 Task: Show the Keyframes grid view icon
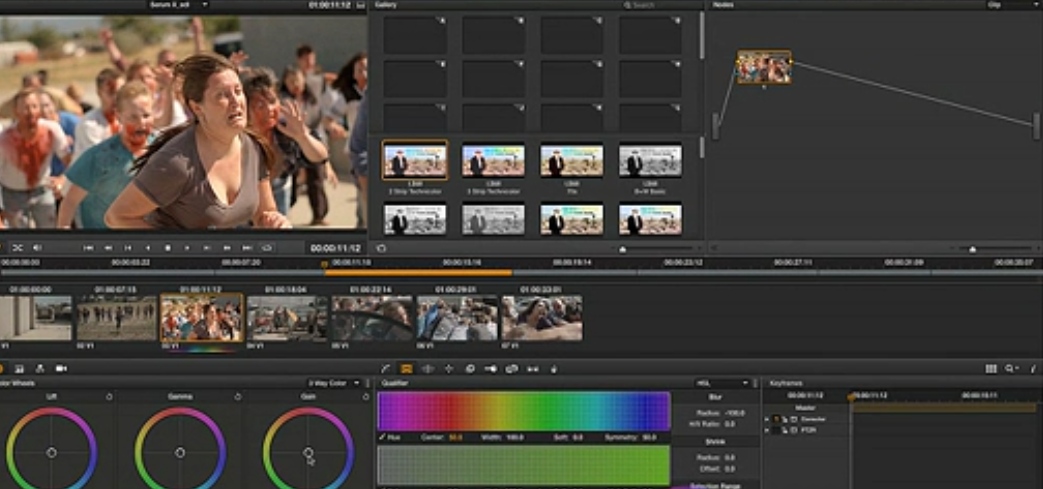pos(991,369)
